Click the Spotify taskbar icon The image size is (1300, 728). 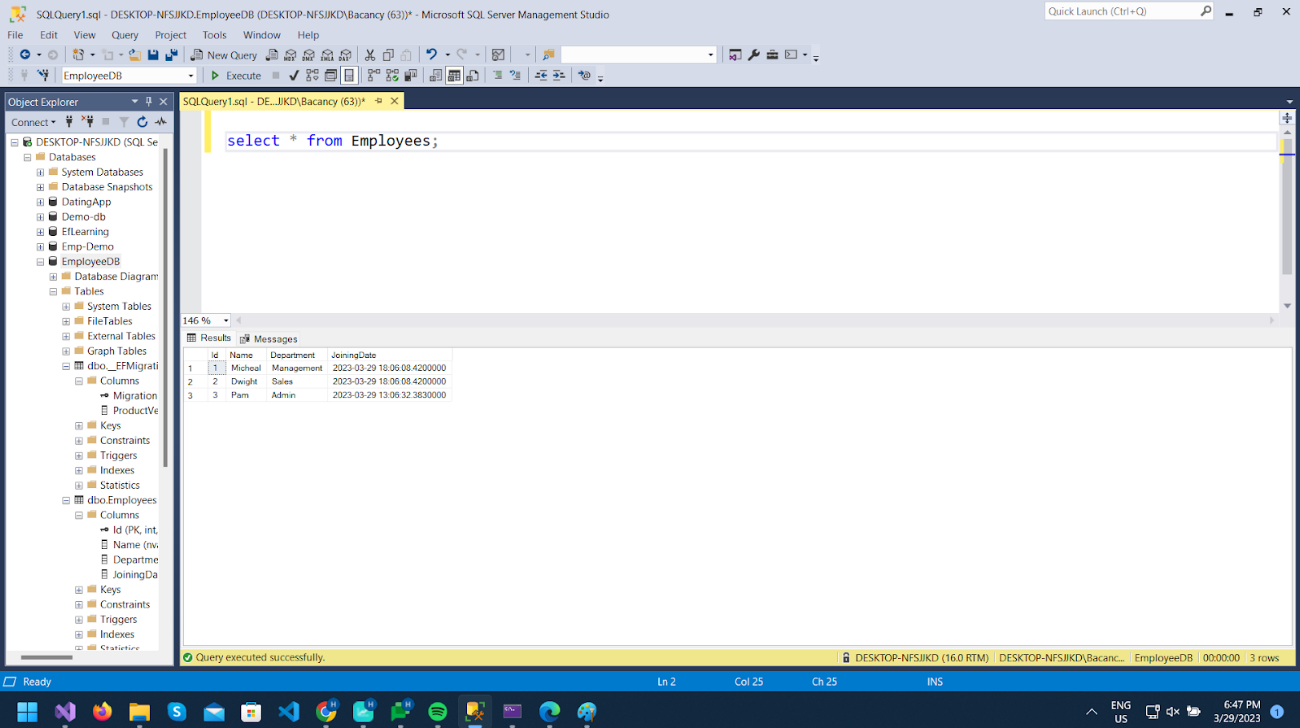click(438, 712)
